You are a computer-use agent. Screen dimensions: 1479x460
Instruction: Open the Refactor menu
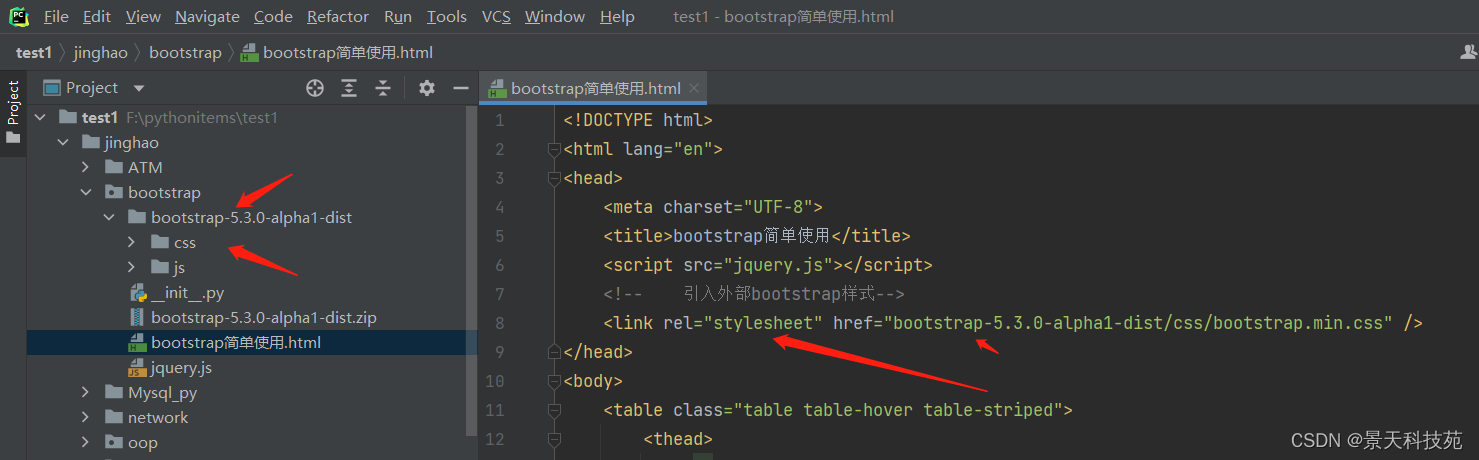pos(338,17)
